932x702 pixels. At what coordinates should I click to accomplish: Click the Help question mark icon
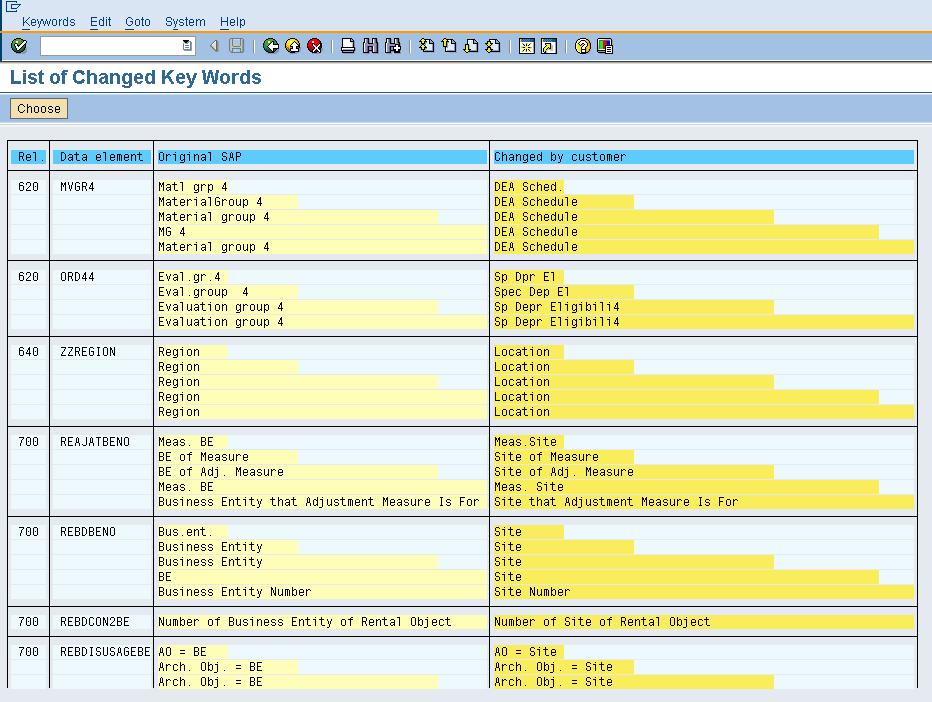(584, 45)
